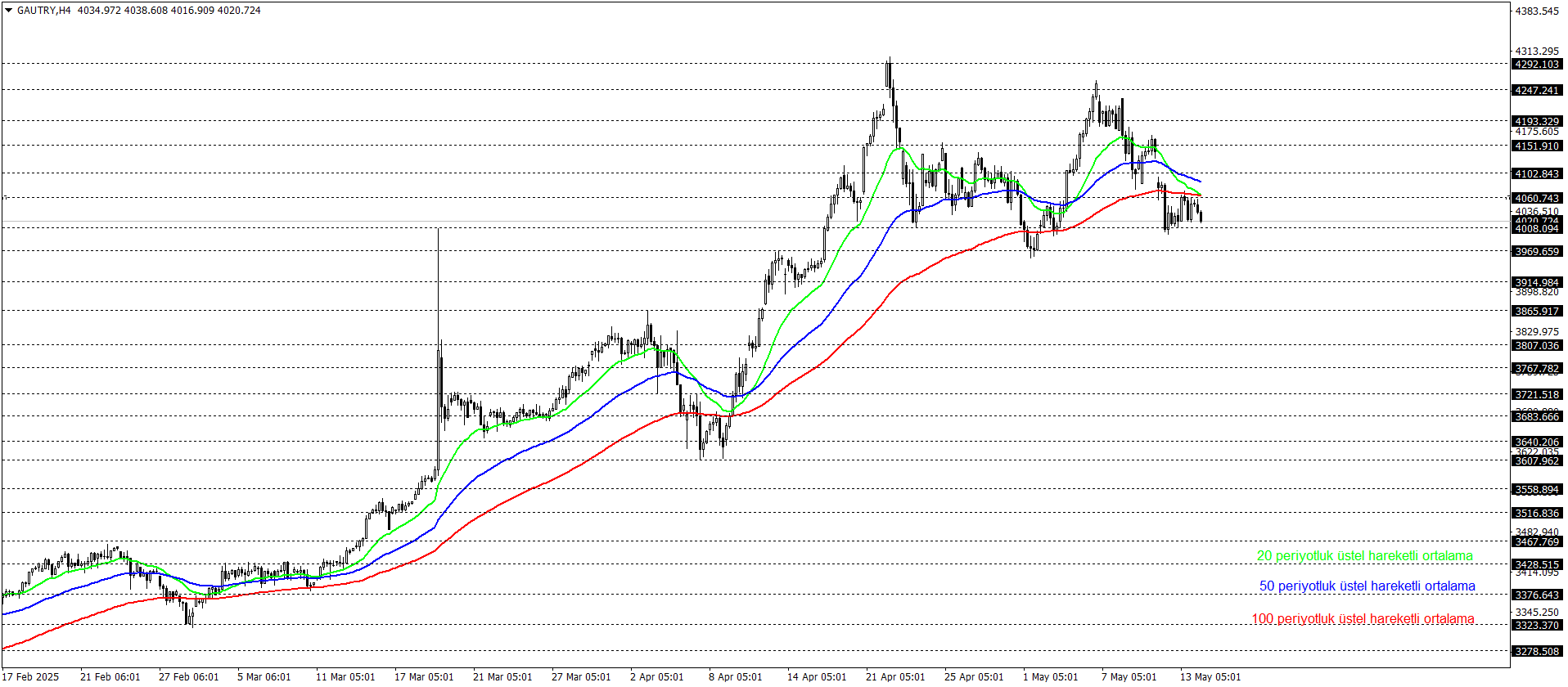Click the 4247.241 price level label

[1537, 91]
